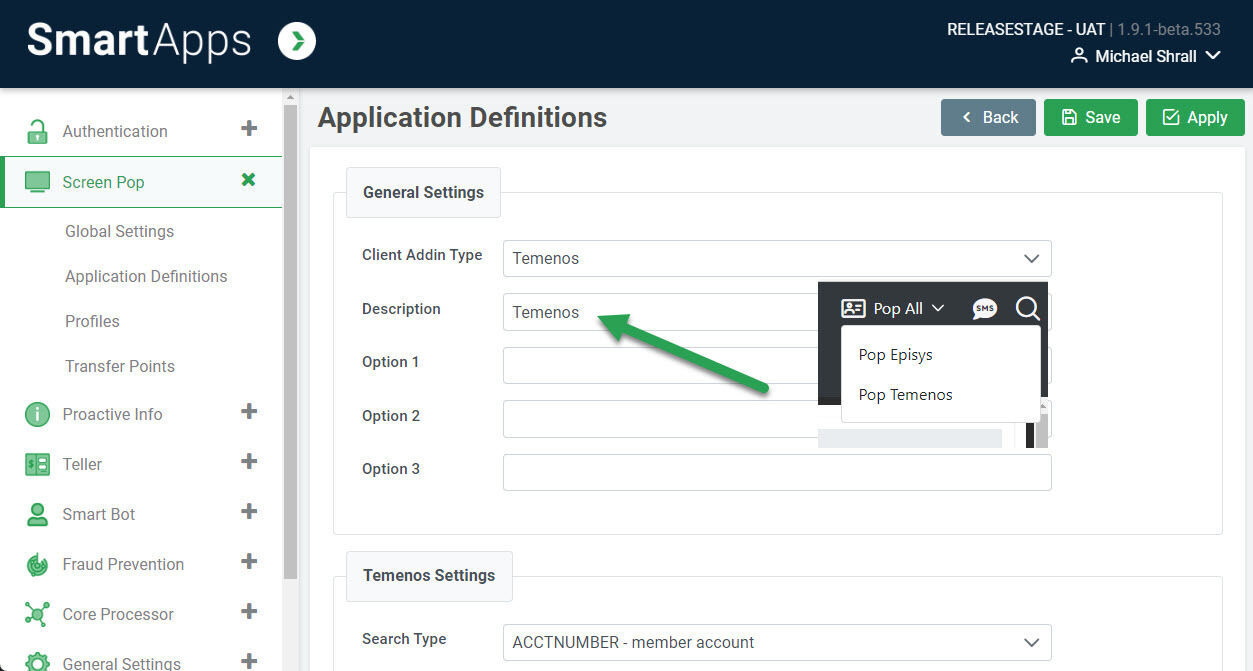
Task: Click the Application Definitions page heading
Action: 462,117
